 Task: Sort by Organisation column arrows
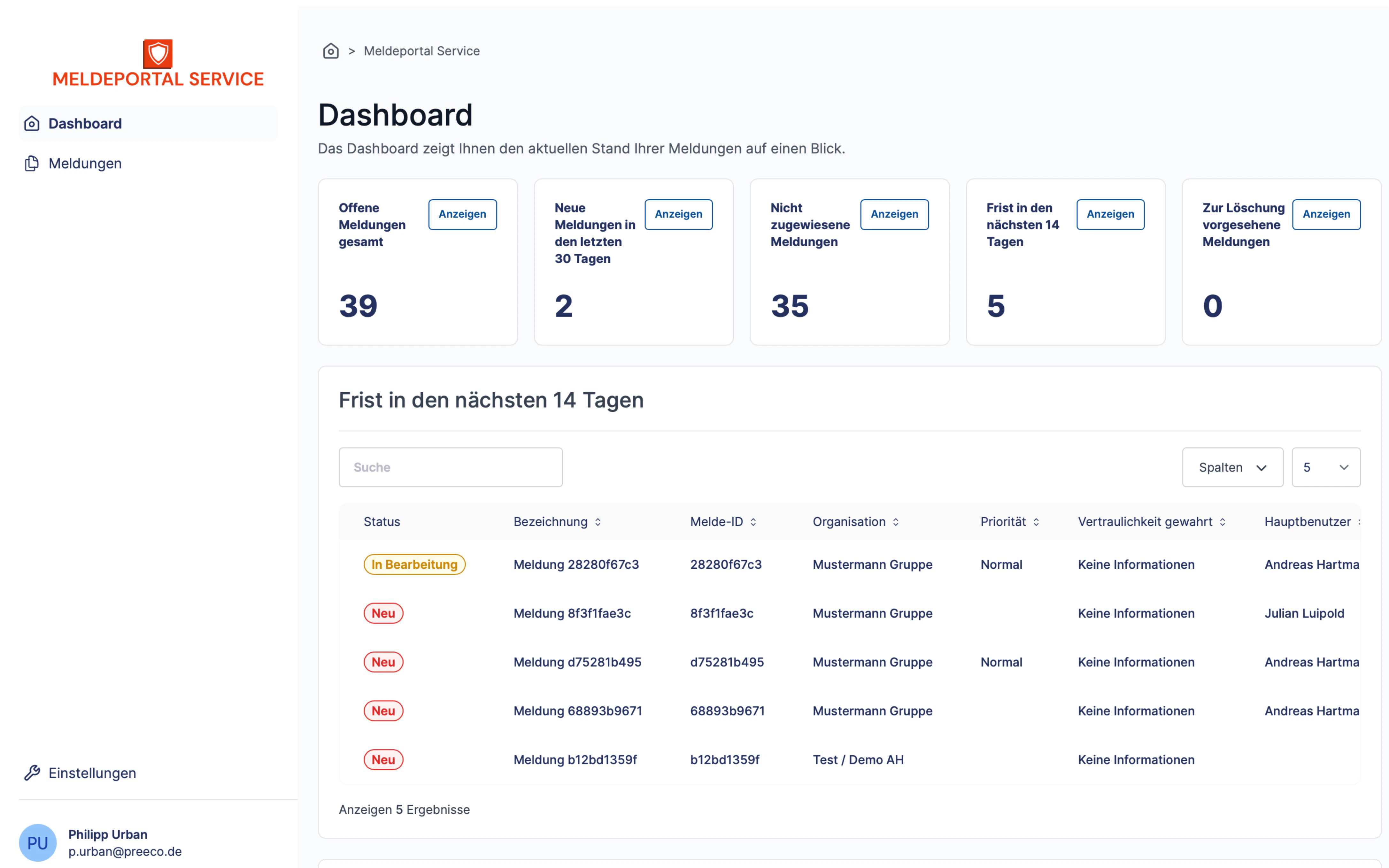point(896,522)
